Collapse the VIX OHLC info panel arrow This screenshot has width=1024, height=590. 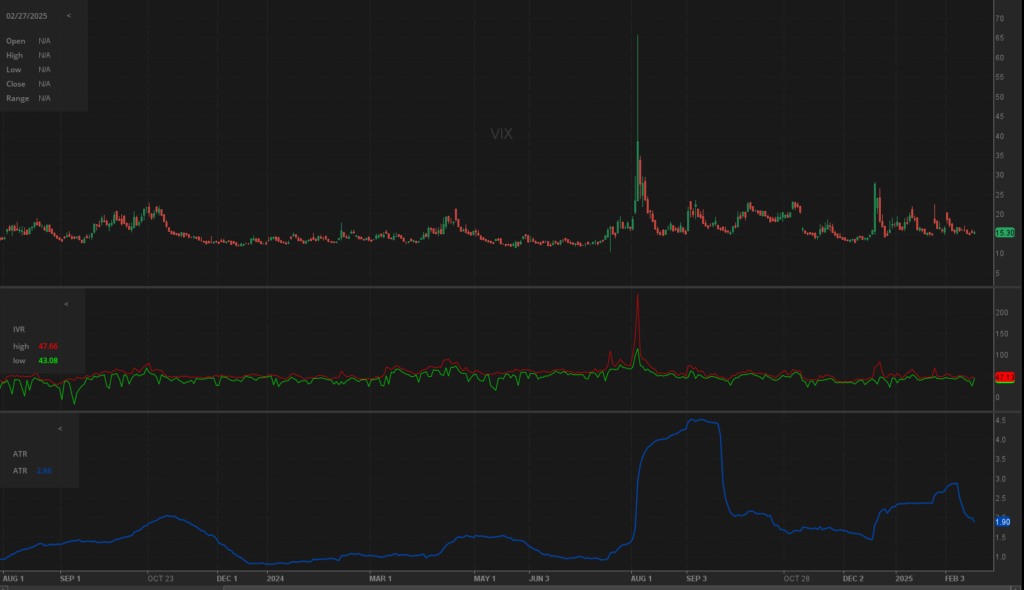point(68,16)
